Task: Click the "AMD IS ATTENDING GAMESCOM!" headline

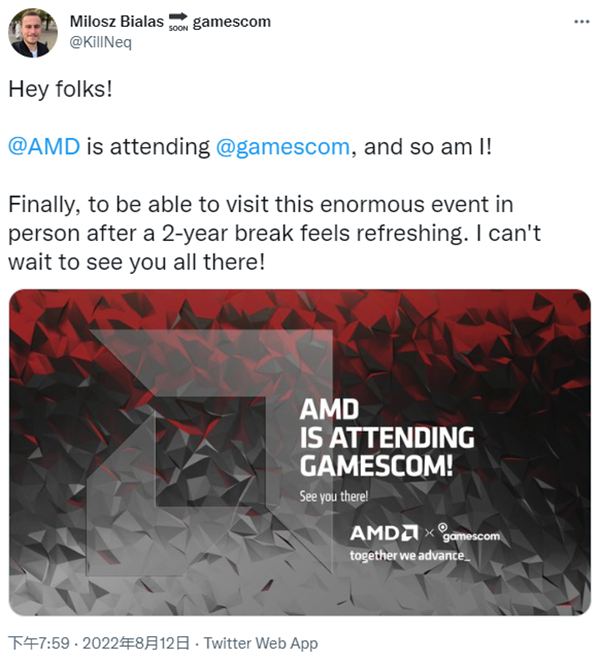Action: coord(386,439)
